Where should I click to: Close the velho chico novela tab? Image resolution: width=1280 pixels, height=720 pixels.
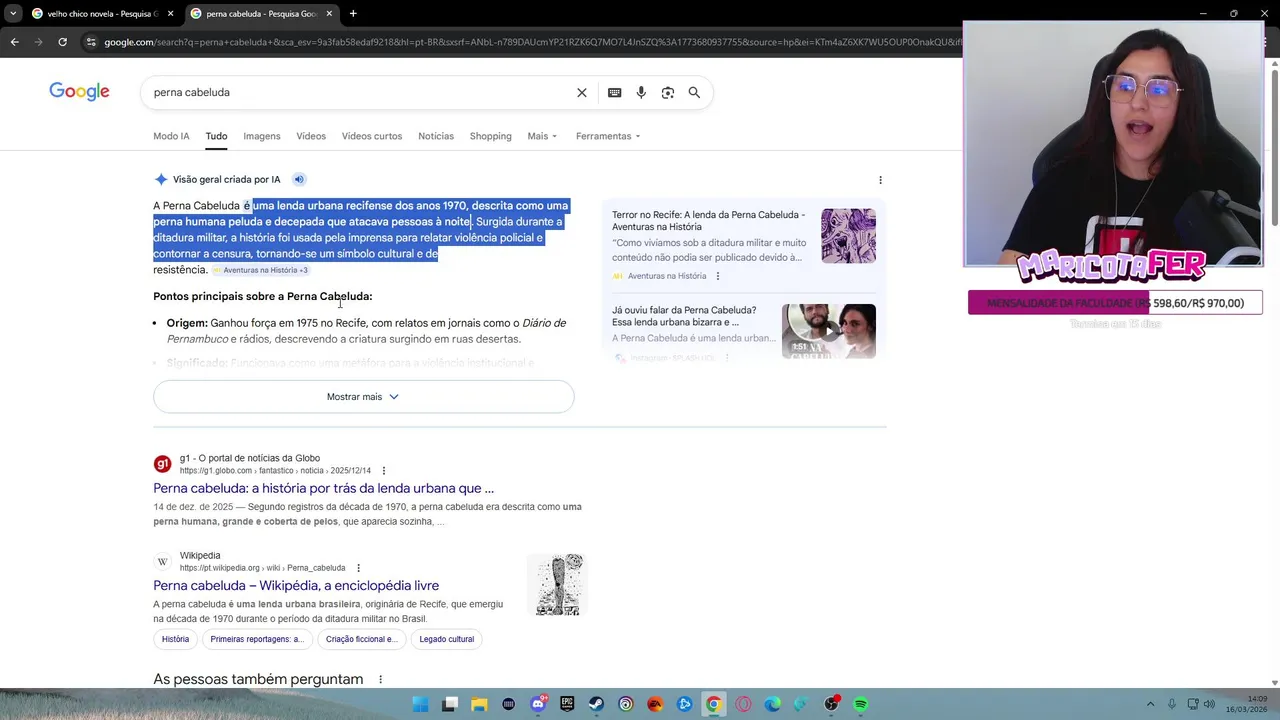170,13
